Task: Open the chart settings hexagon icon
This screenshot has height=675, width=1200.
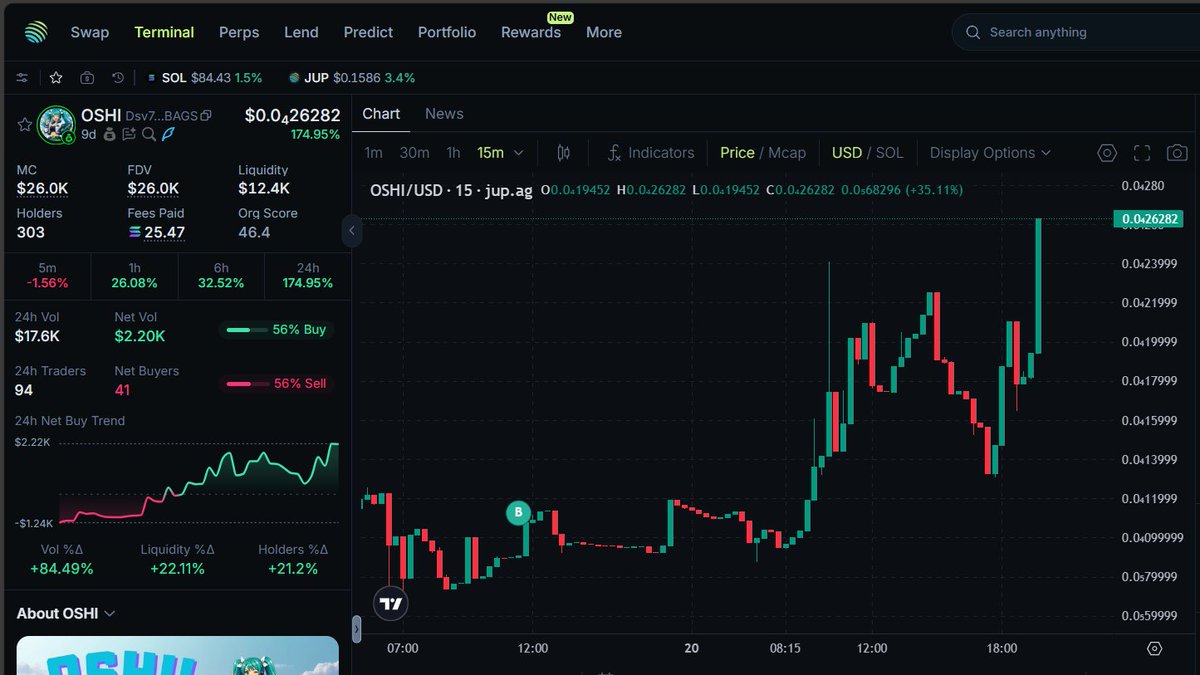Action: pyautogui.click(x=1107, y=153)
